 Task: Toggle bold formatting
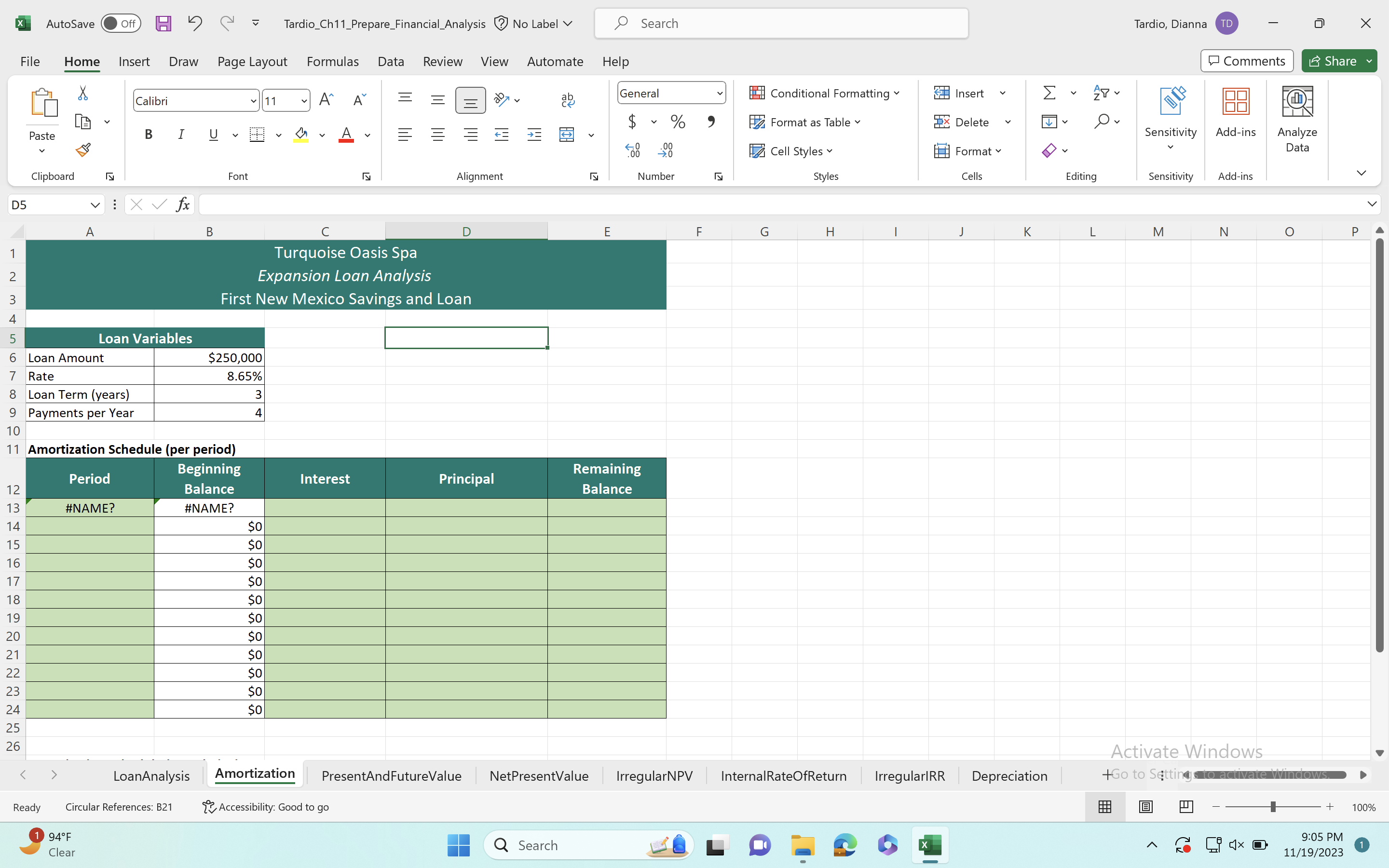[148, 134]
